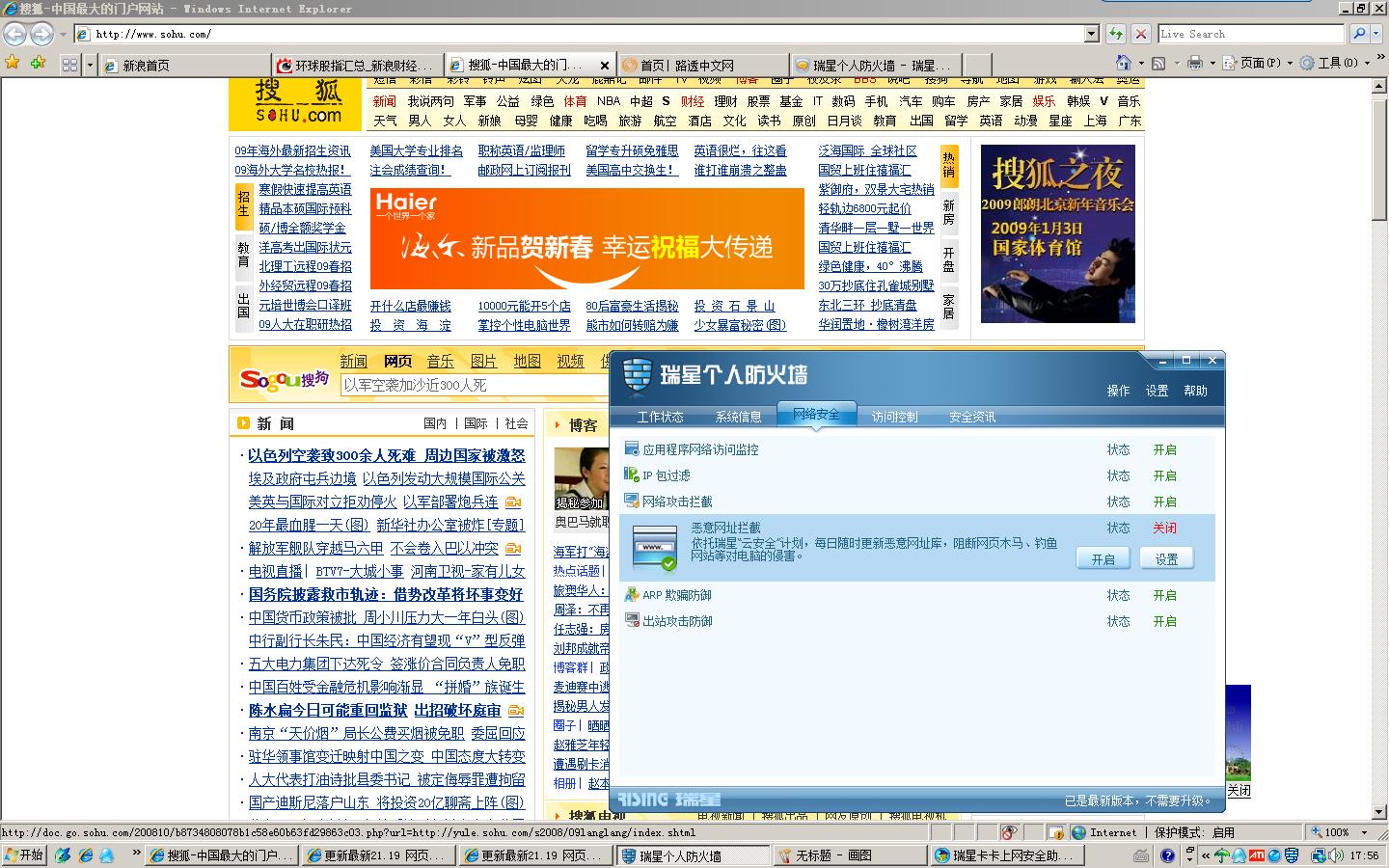
Task: Click the 开启 button for malicious URL blocking
Action: coord(1103,558)
